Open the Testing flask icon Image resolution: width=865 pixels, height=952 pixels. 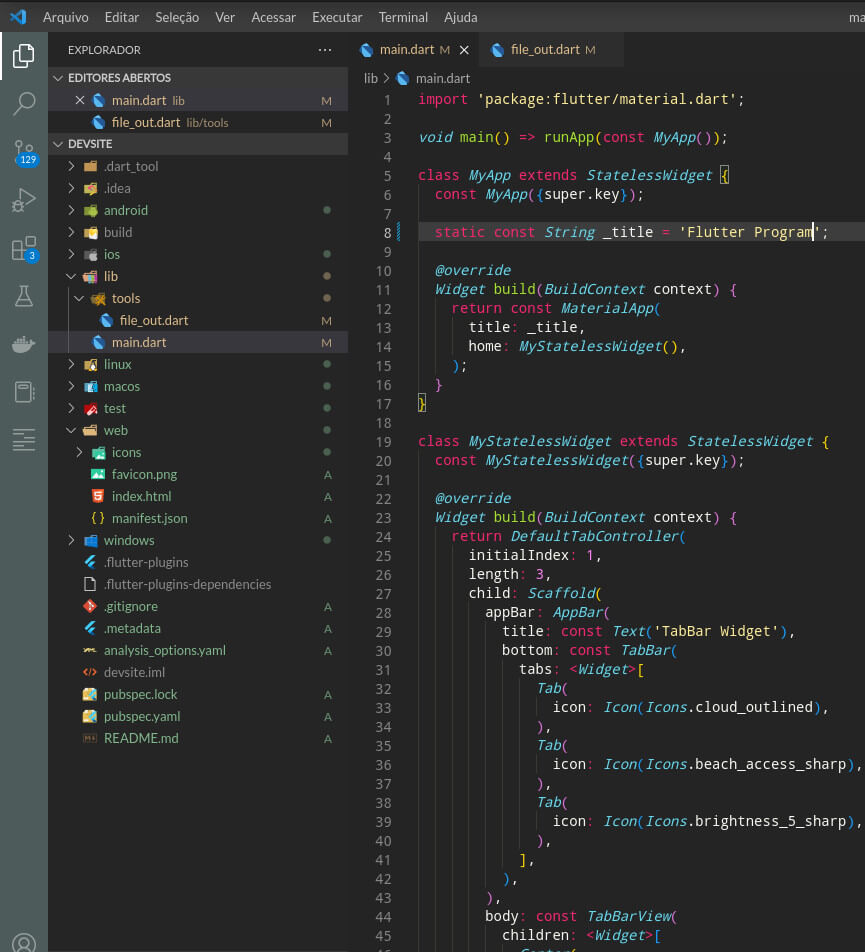pos(24,296)
